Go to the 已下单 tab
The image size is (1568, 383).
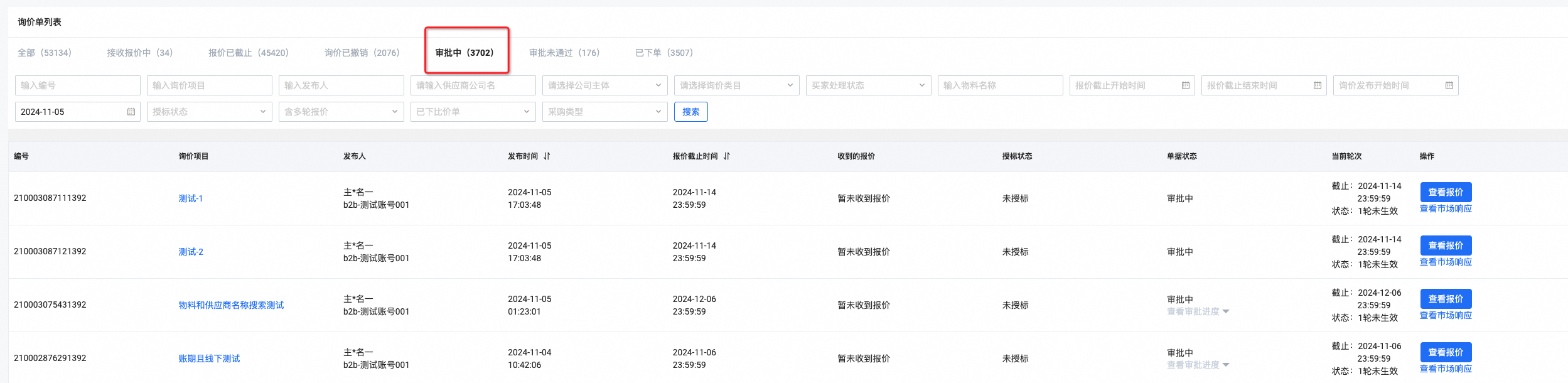point(663,53)
